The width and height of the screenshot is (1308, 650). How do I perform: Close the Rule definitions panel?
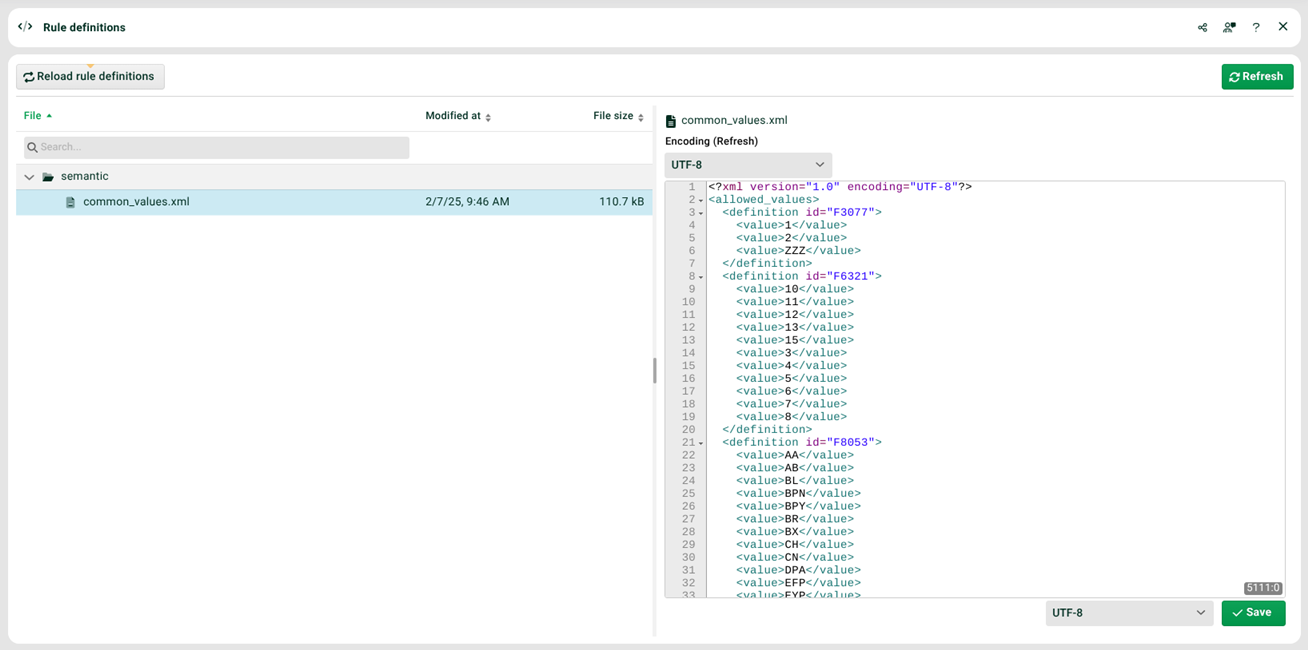[x=1283, y=27]
